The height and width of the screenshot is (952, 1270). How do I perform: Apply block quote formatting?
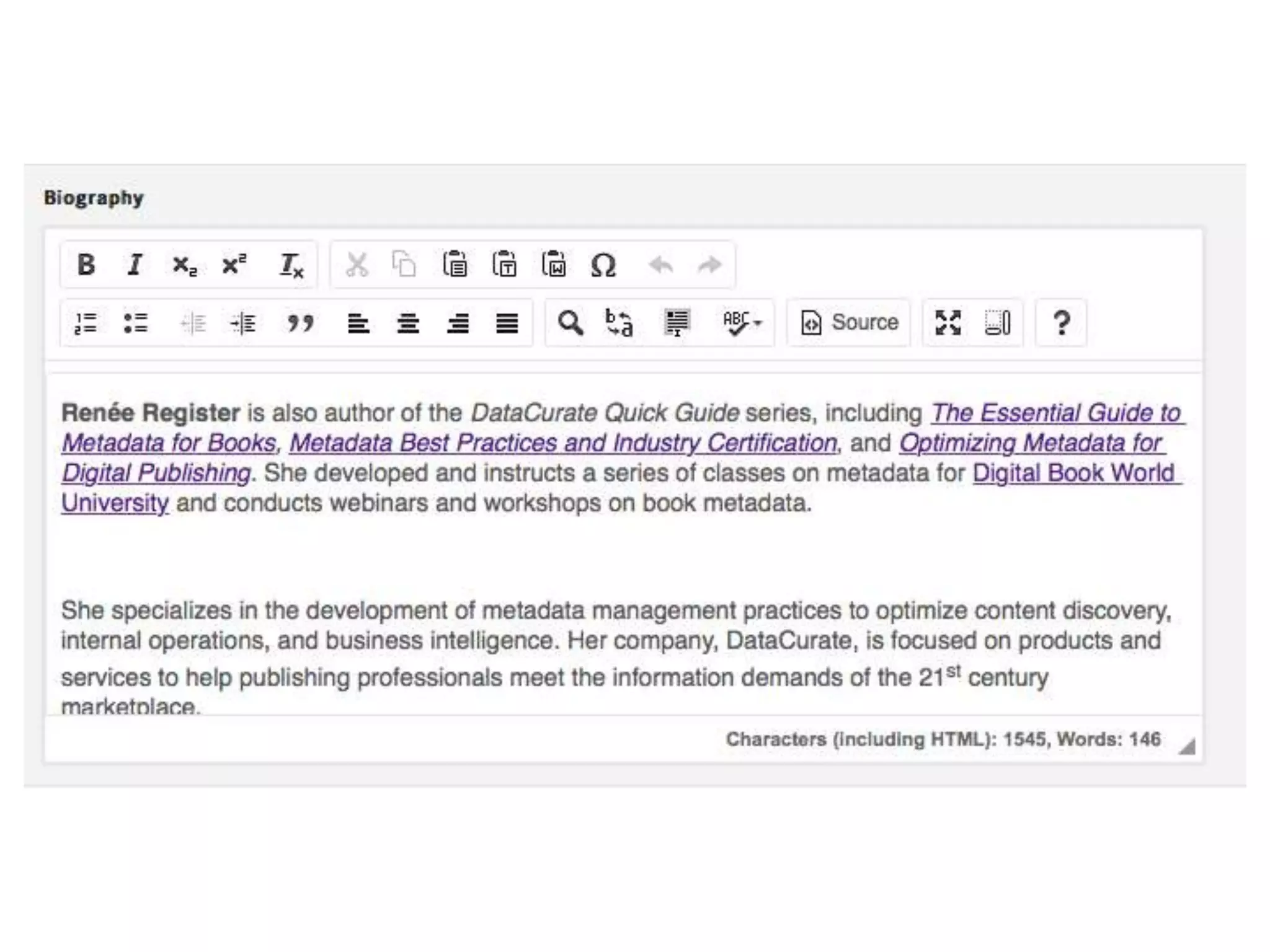point(300,323)
